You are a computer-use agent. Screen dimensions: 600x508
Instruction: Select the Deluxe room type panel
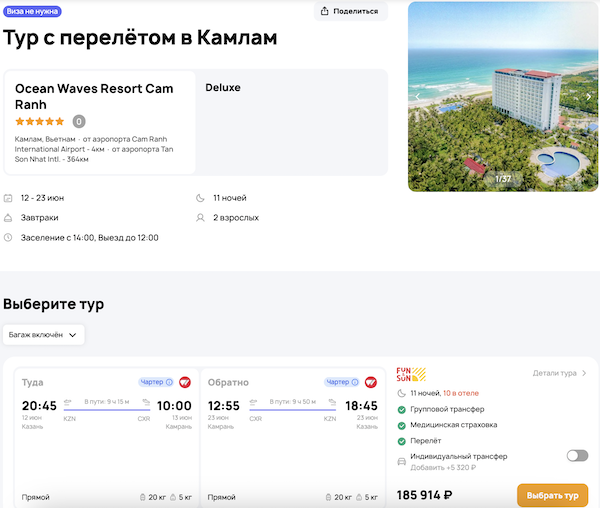tap(290, 122)
